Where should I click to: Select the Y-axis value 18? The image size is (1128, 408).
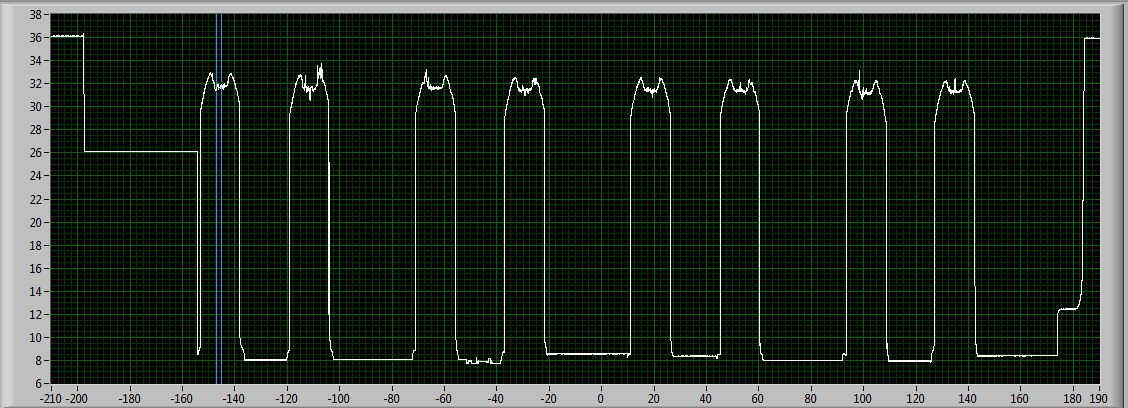(37, 245)
